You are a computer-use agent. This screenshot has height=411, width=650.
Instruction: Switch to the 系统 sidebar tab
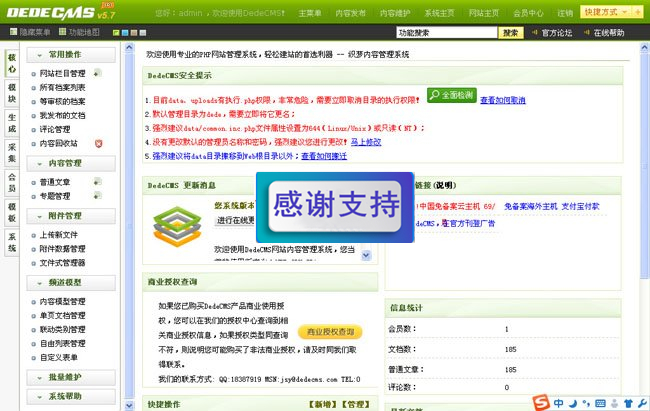click(12, 242)
